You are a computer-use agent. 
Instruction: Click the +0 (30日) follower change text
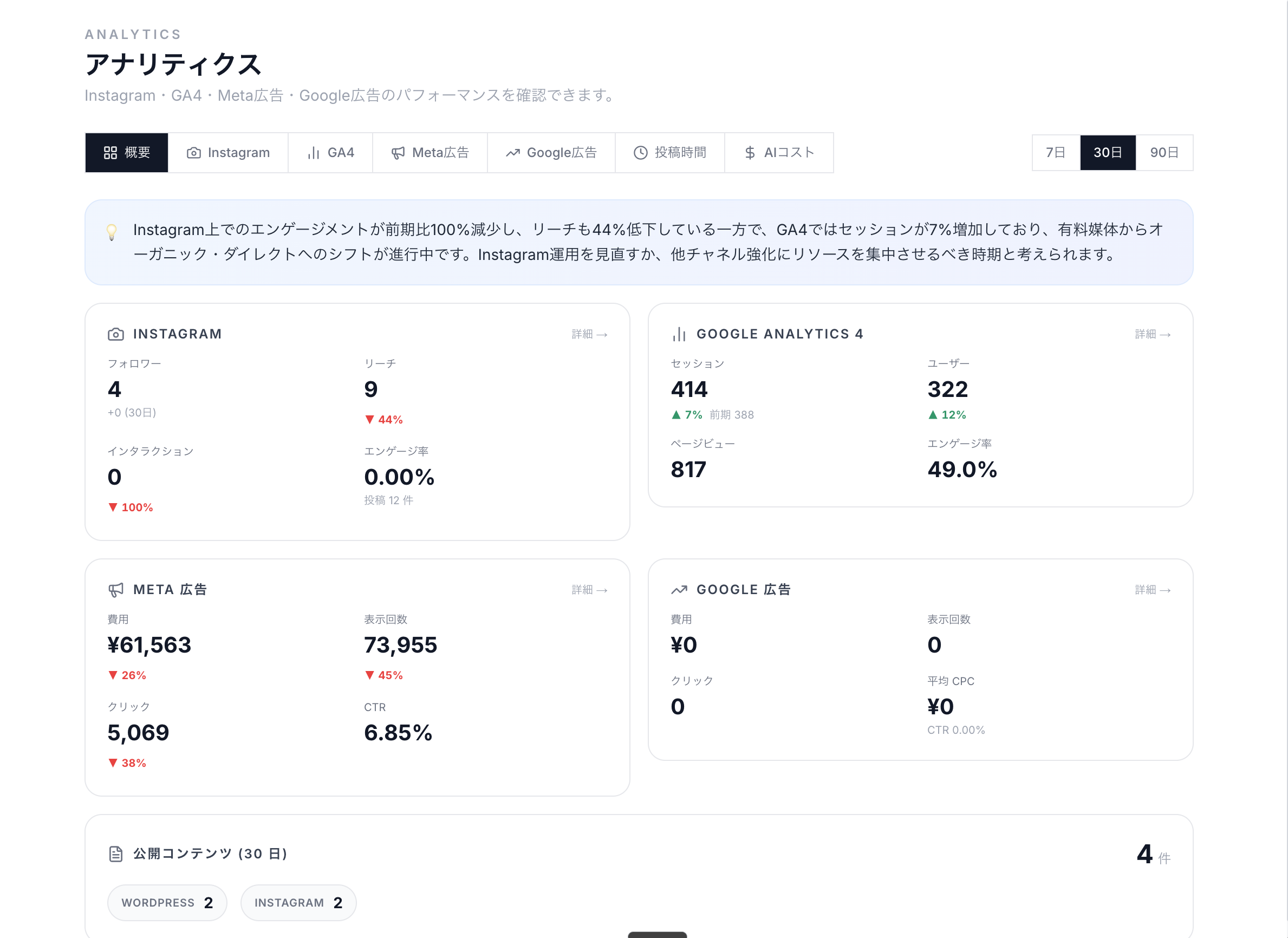pyautogui.click(x=132, y=413)
